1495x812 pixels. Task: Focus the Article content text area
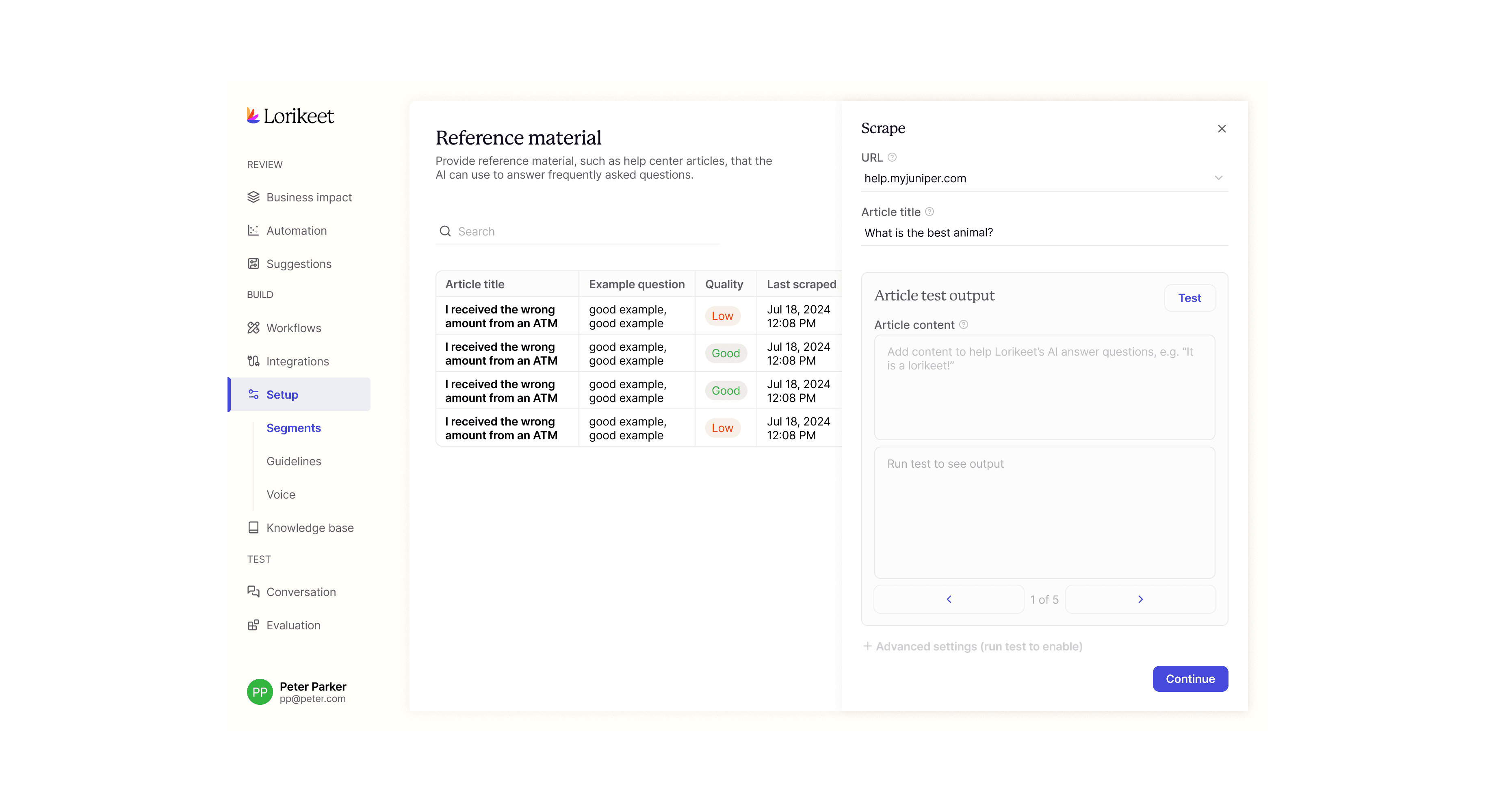pyautogui.click(x=1044, y=387)
